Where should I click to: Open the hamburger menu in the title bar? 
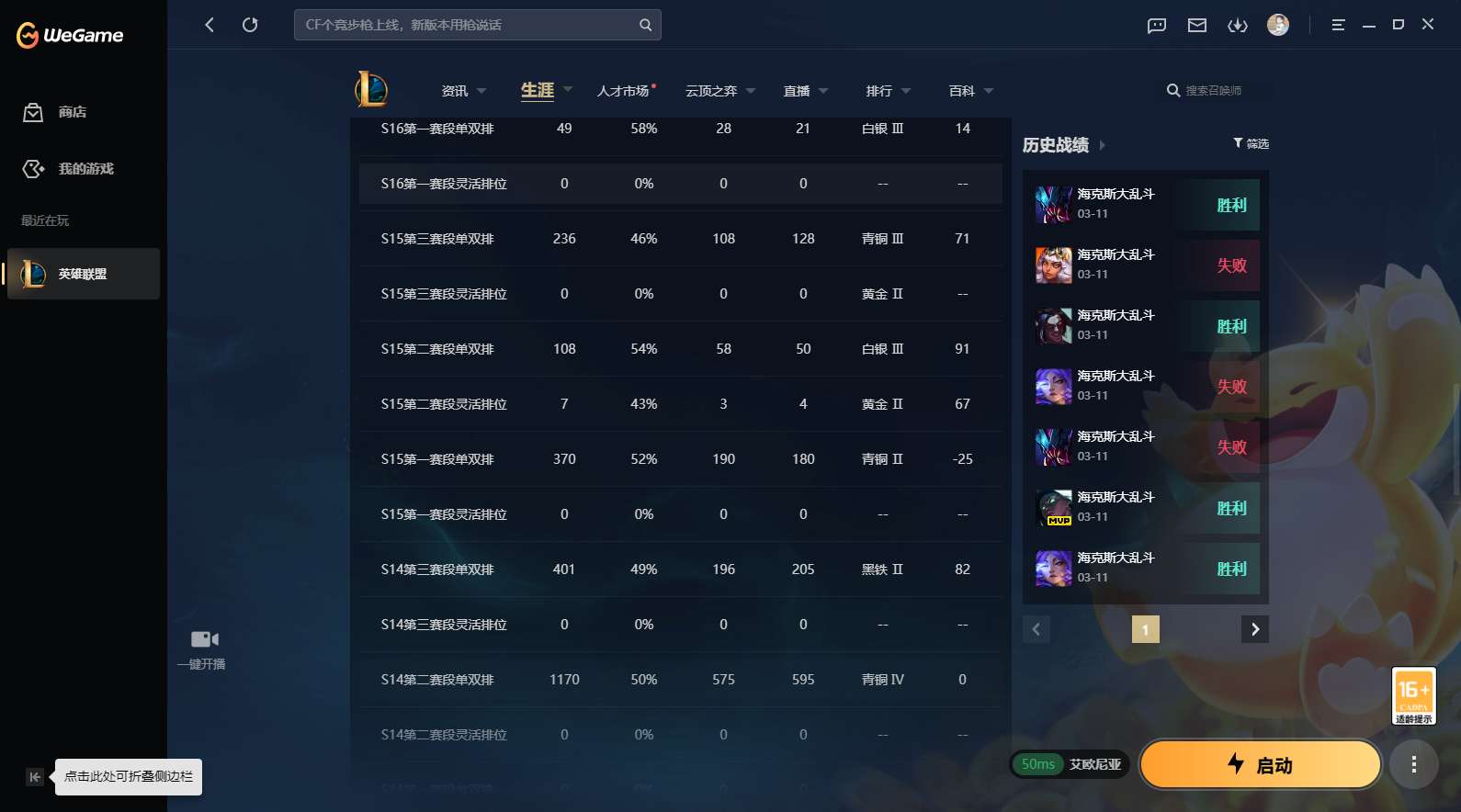click(1338, 25)
